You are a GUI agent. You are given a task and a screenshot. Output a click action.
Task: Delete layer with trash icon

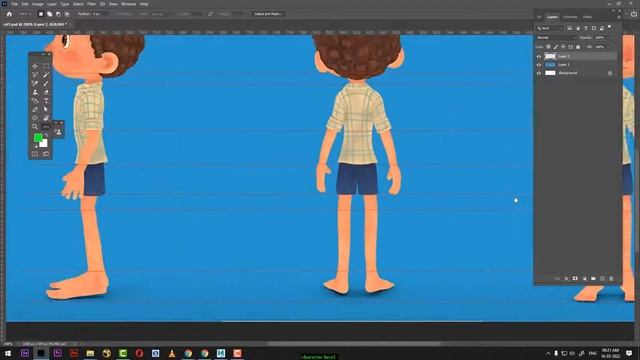[x=611, y=278]
